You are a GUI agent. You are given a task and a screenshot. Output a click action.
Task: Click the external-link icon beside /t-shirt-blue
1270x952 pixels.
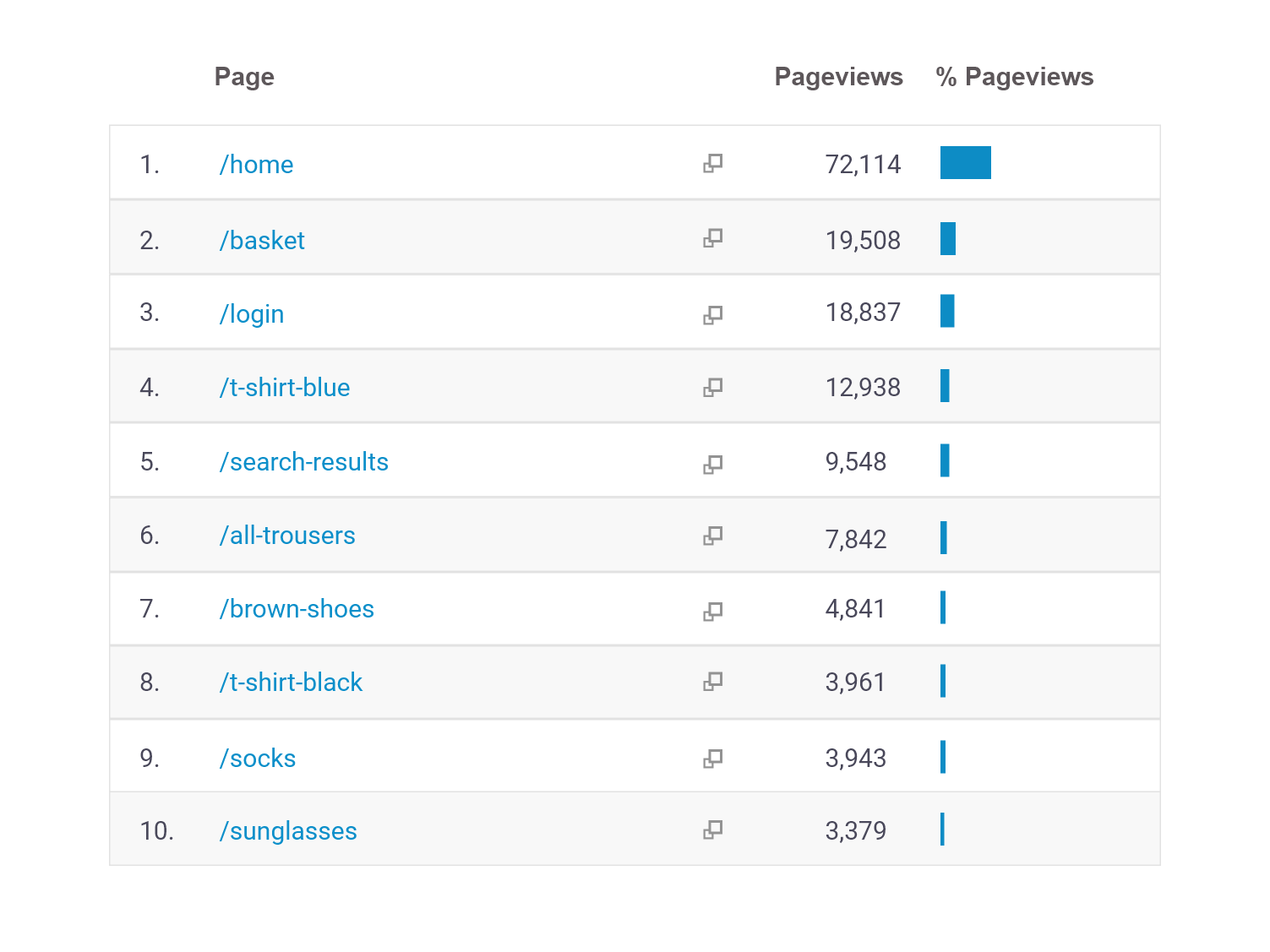713,388
